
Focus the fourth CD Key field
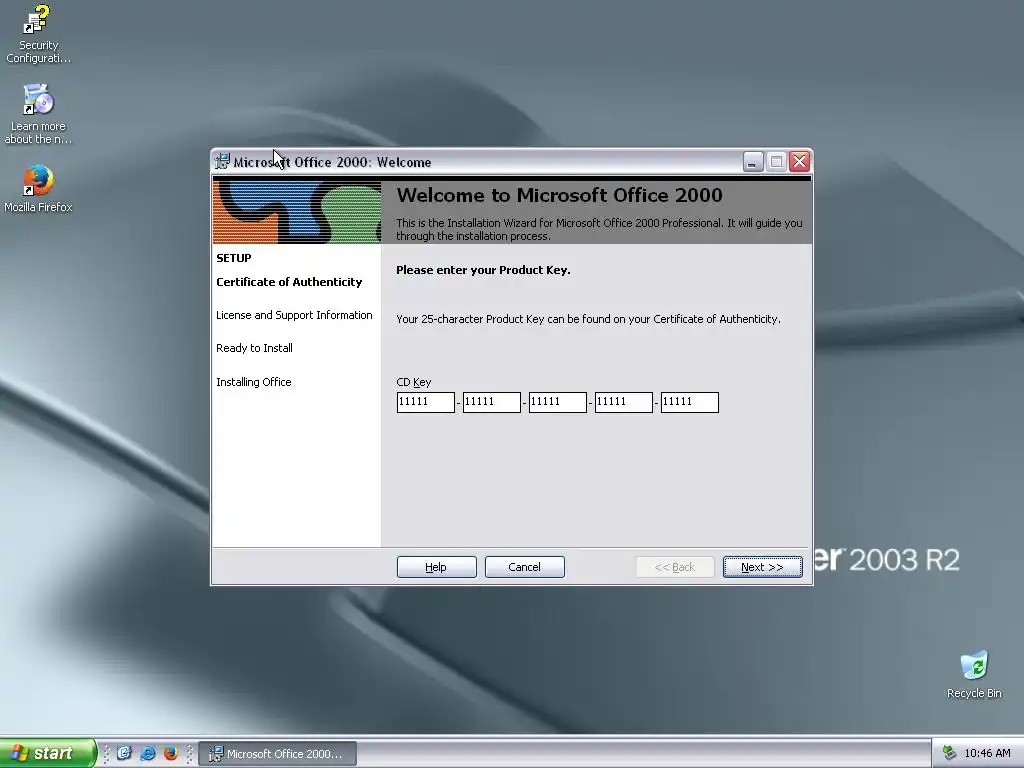[623, 402]
